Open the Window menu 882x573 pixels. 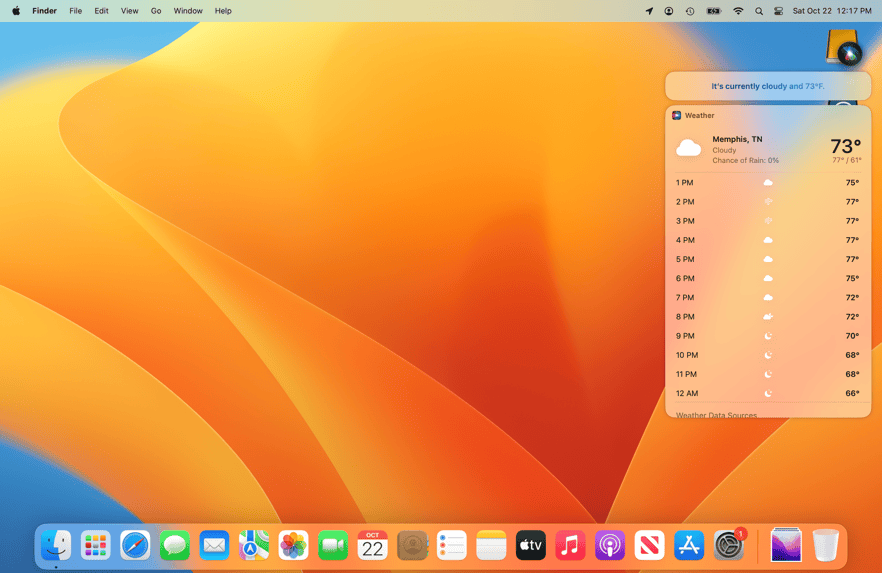pyautogui.click(x=188, y=11)
